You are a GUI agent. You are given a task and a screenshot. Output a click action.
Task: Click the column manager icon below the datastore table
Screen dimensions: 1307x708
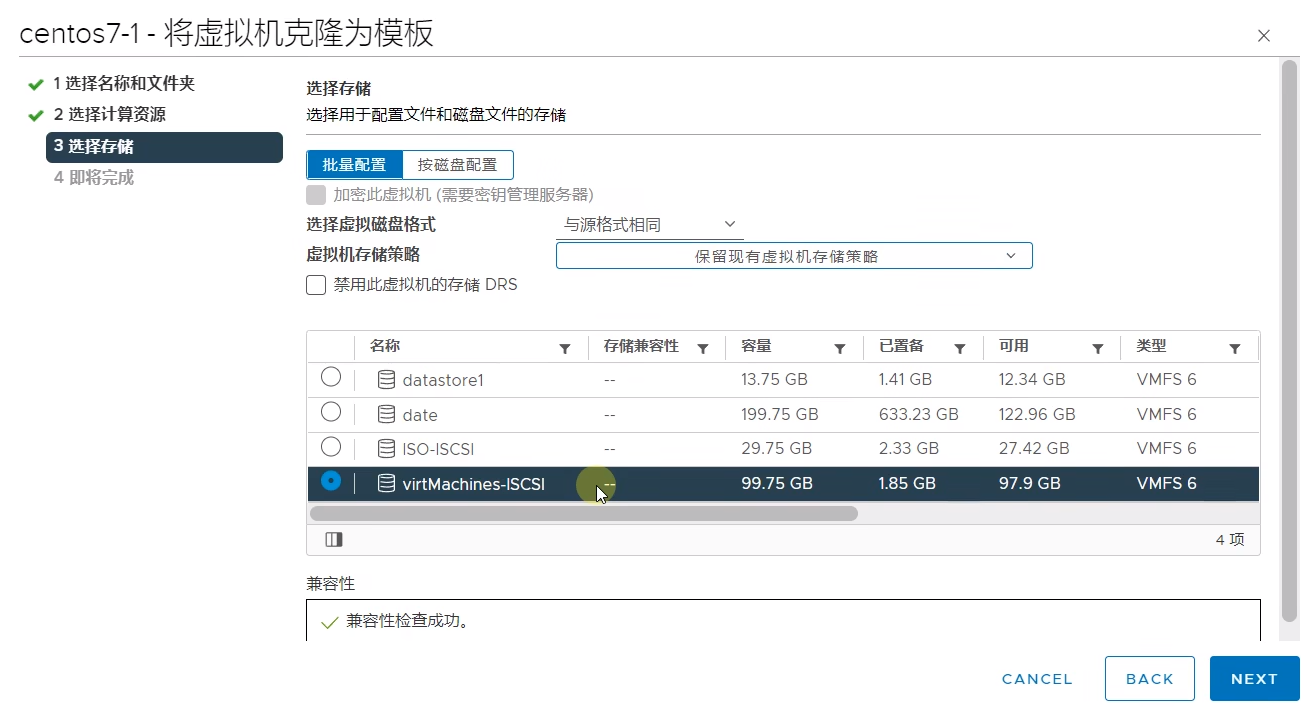click(333, 539)
